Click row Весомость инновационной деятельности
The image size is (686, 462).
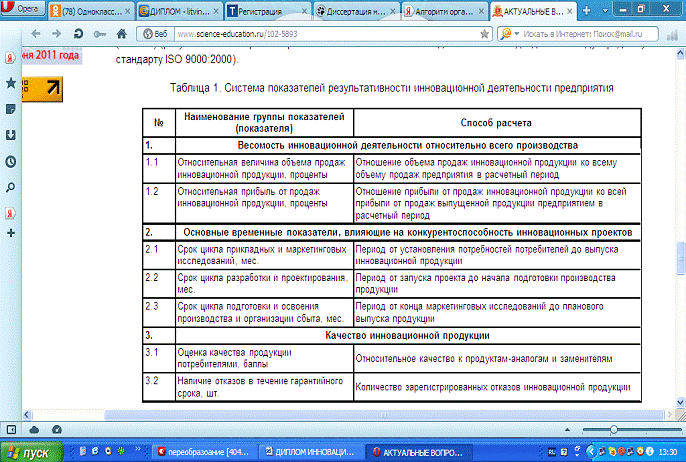pyautogui.click(x=408, y=145)
